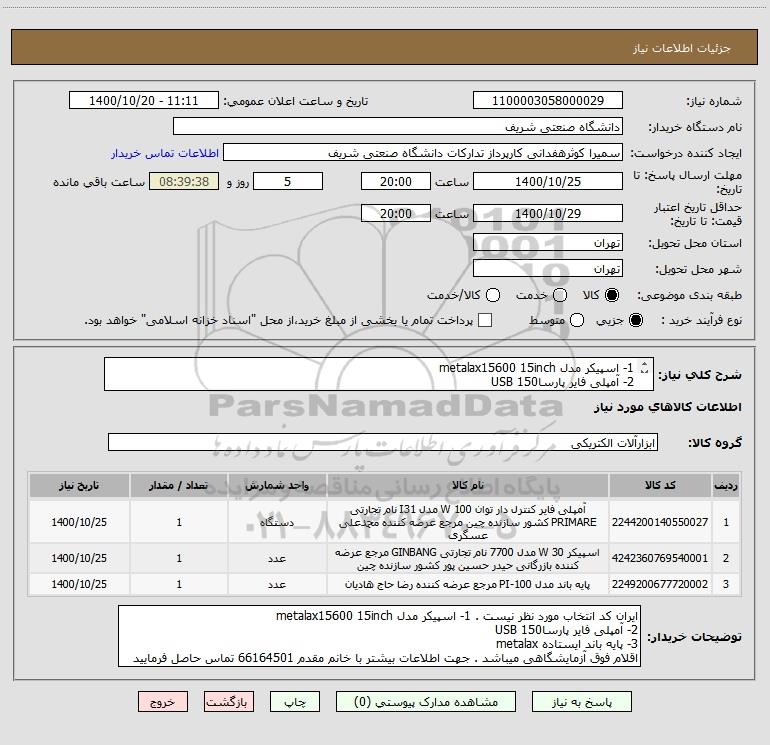Click the شهر محل تحویل field

(x=548, y=269)
